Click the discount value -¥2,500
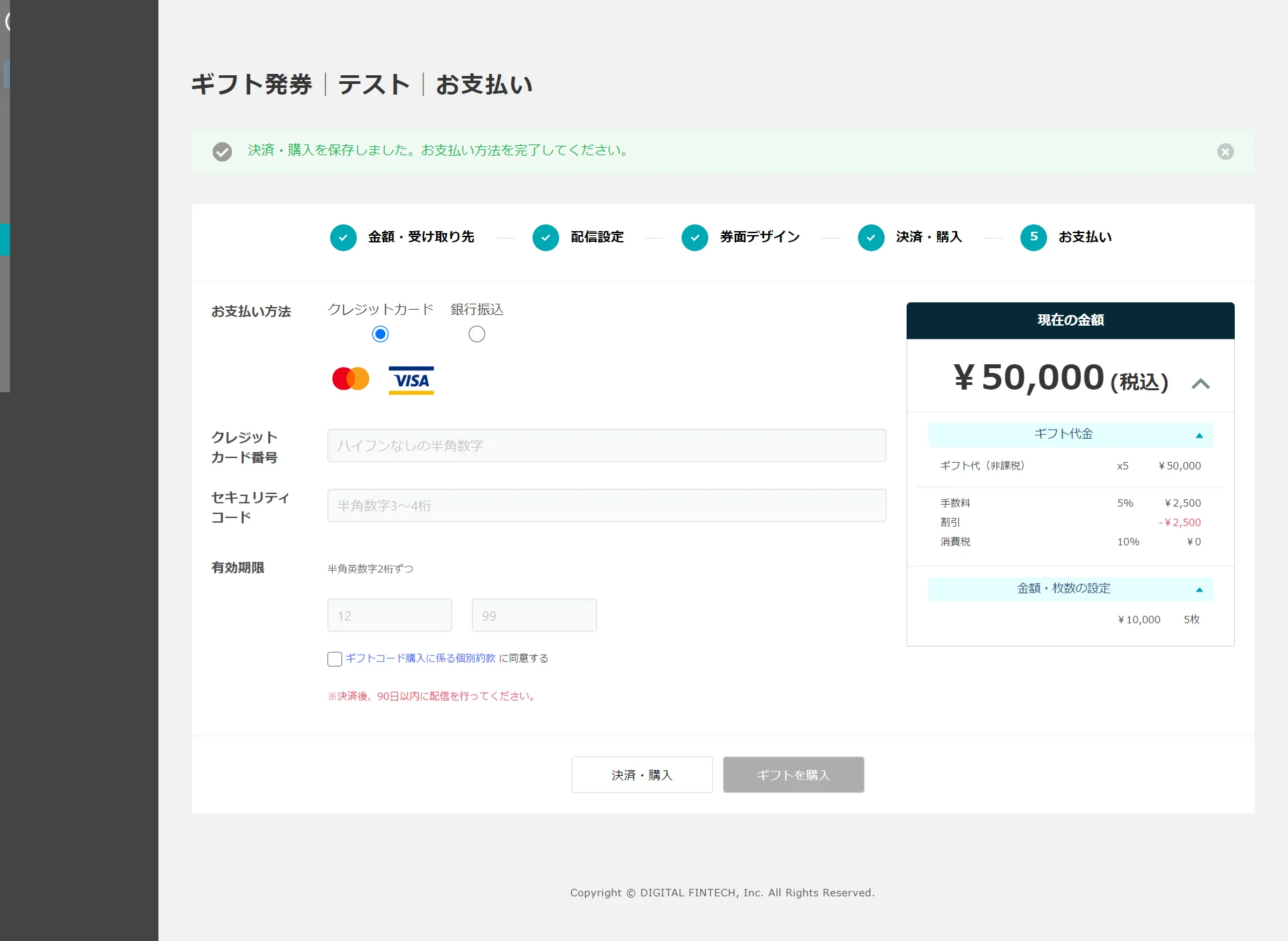This screenshot has width=1288, height=941. 1180,523
